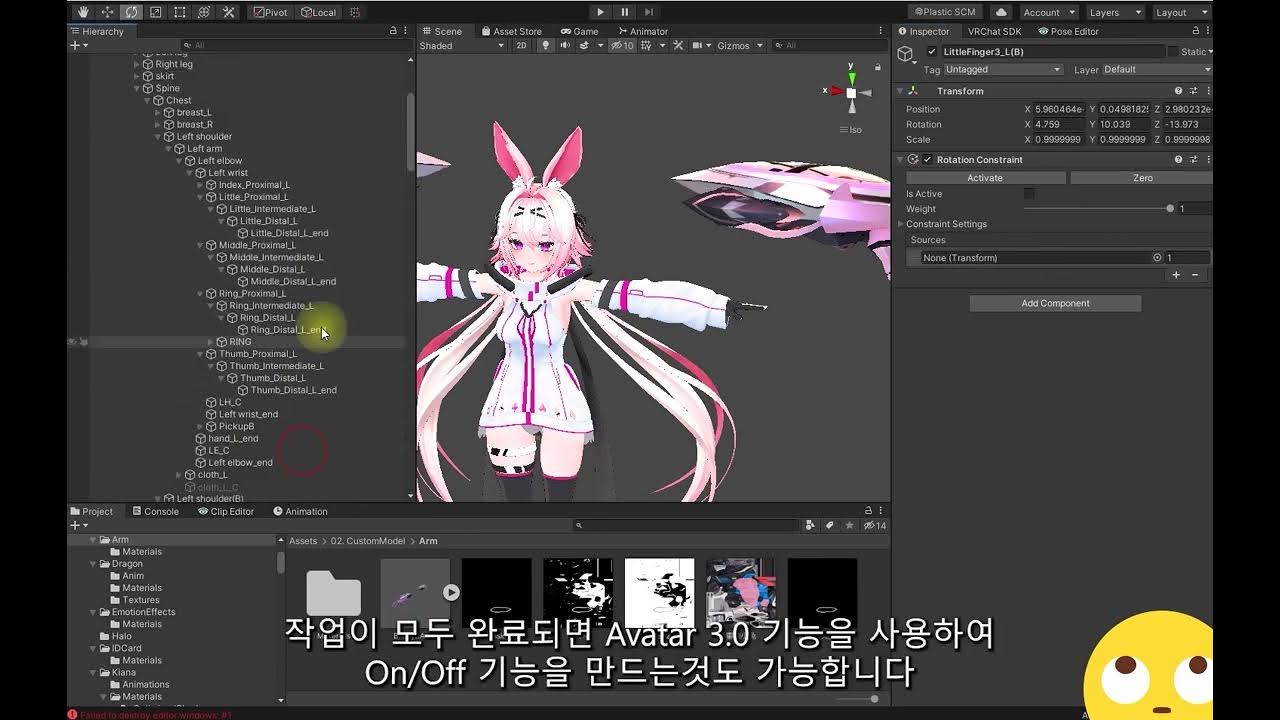Image resolution: width=1280 pixels, height=720 pixels.
Task: Toggle hidden objects count icon in Scene
Action: (x=622, y=45)
